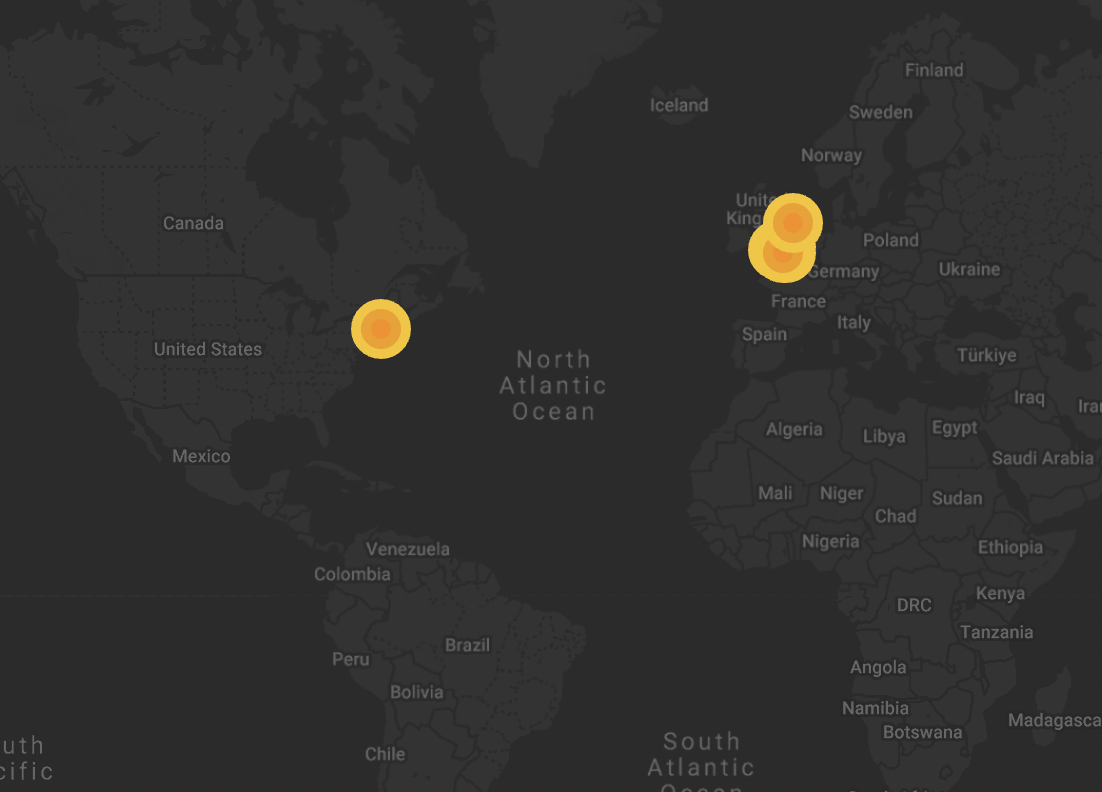The height and width of the screenshot is (792, 1102).
Task: Select the United States map label
Action: point(208,349)
